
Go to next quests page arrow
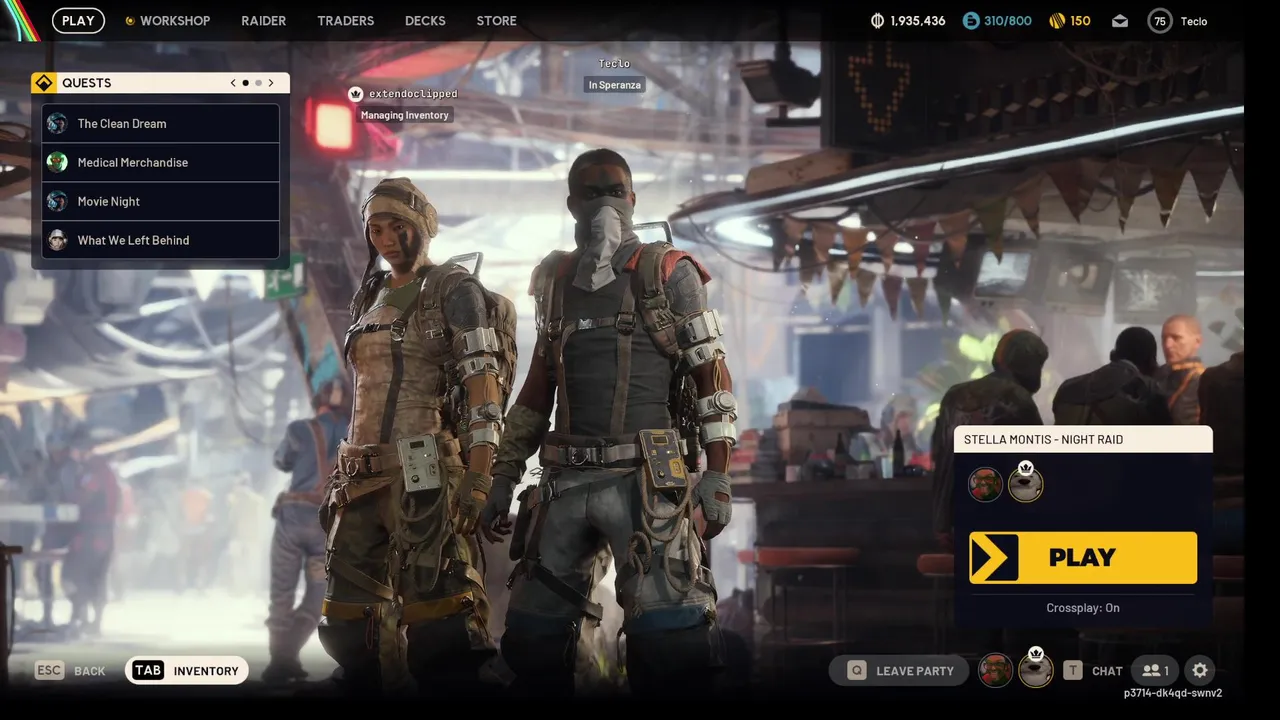(x=270, y=83)
